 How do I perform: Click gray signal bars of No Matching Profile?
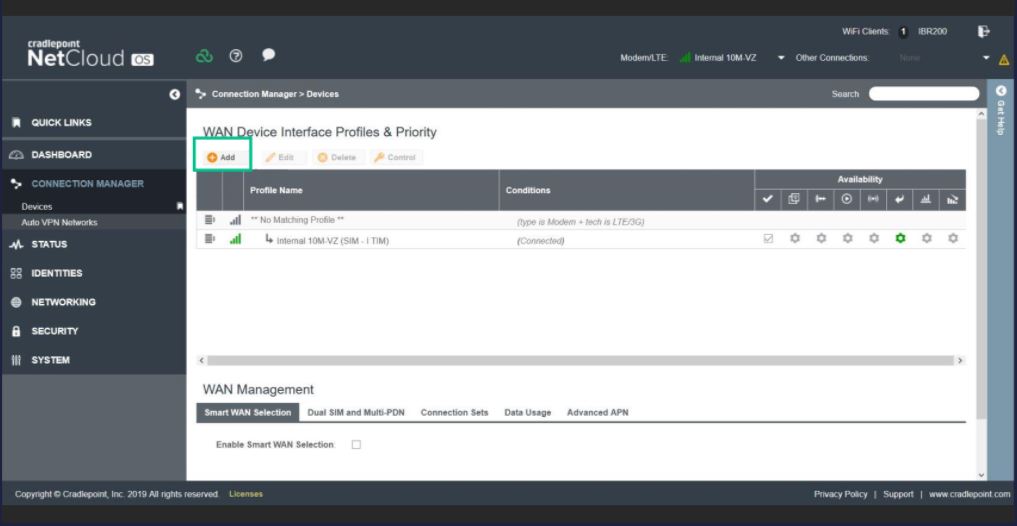click(235, 220)
